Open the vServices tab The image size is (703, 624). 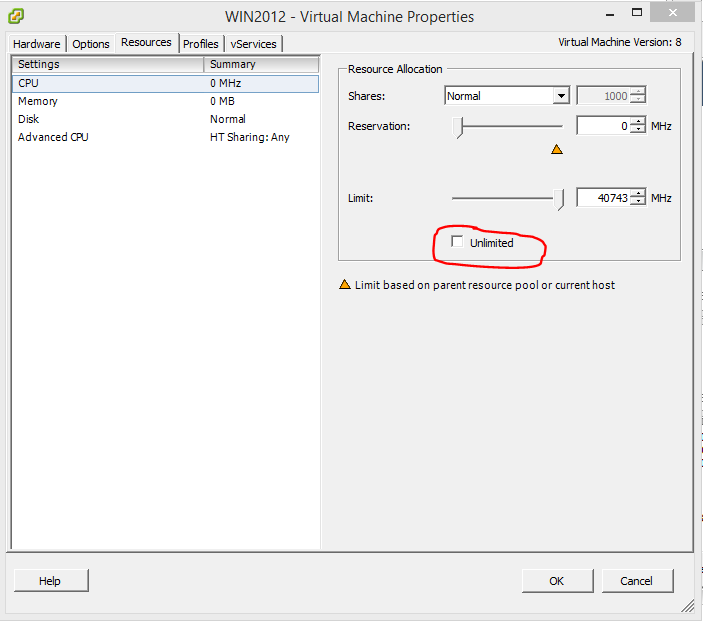tap(254, 44)
